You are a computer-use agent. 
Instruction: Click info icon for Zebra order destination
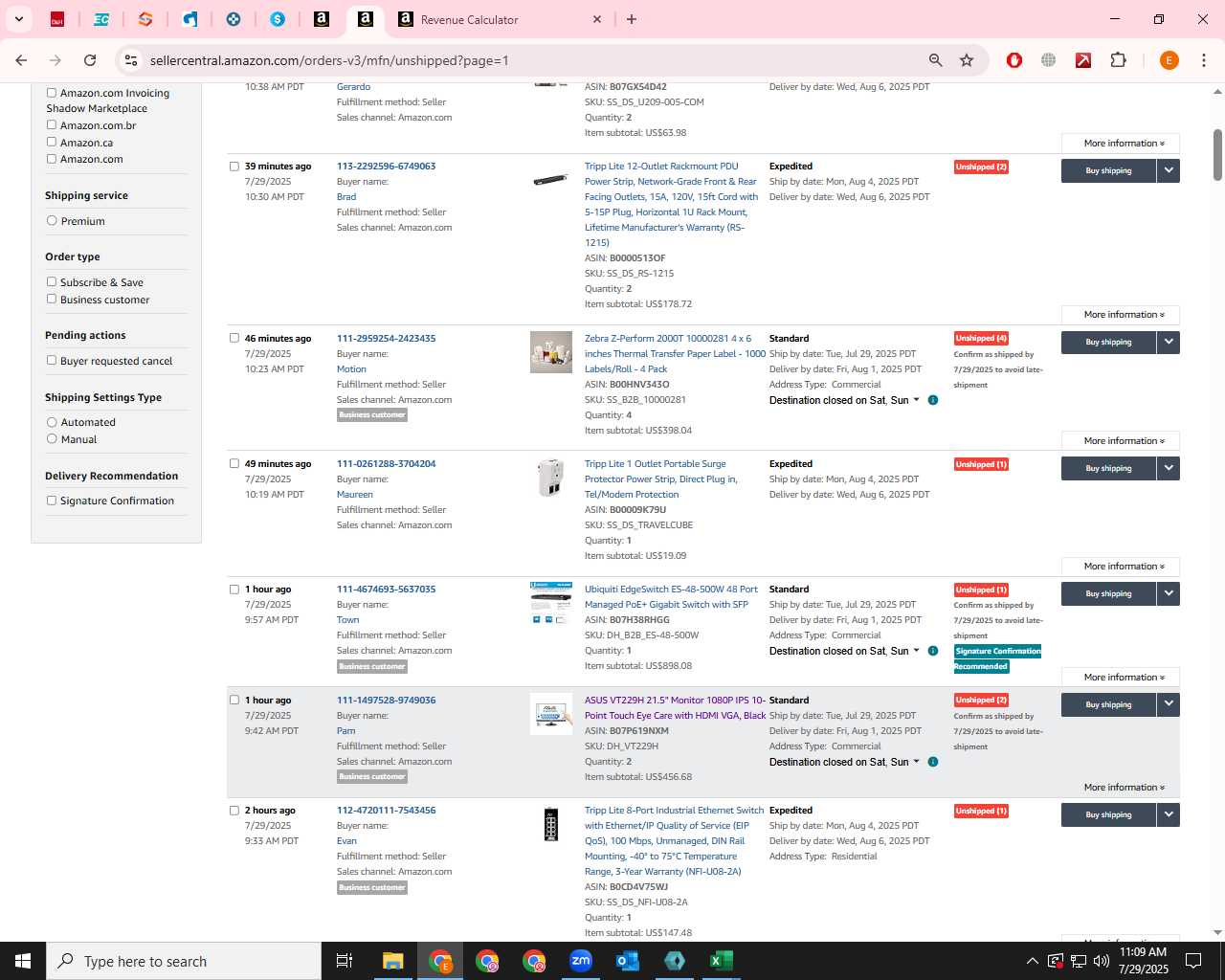(933, 400)
